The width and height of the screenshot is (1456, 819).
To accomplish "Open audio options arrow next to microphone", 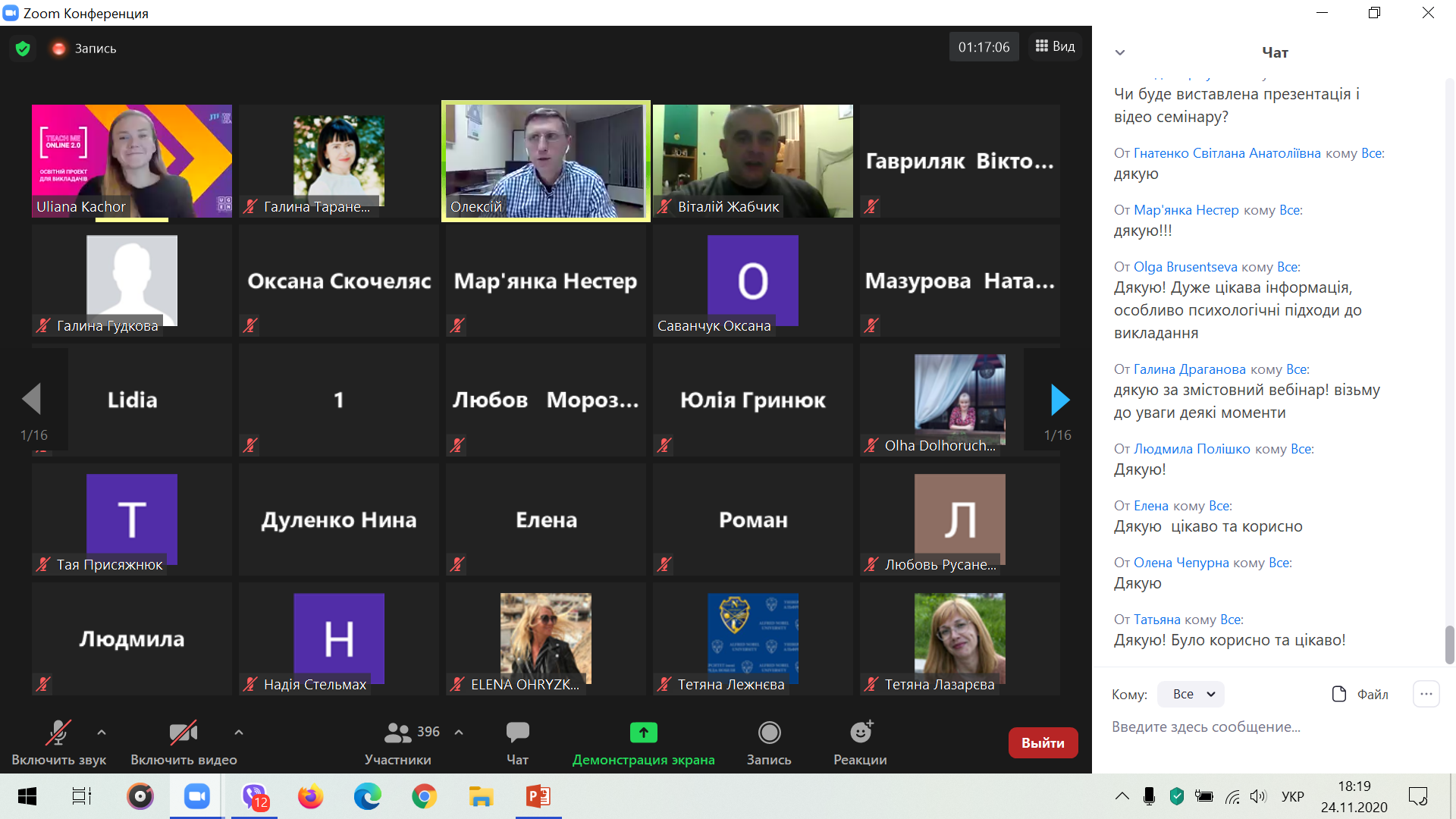I will (x=102, y=733).
